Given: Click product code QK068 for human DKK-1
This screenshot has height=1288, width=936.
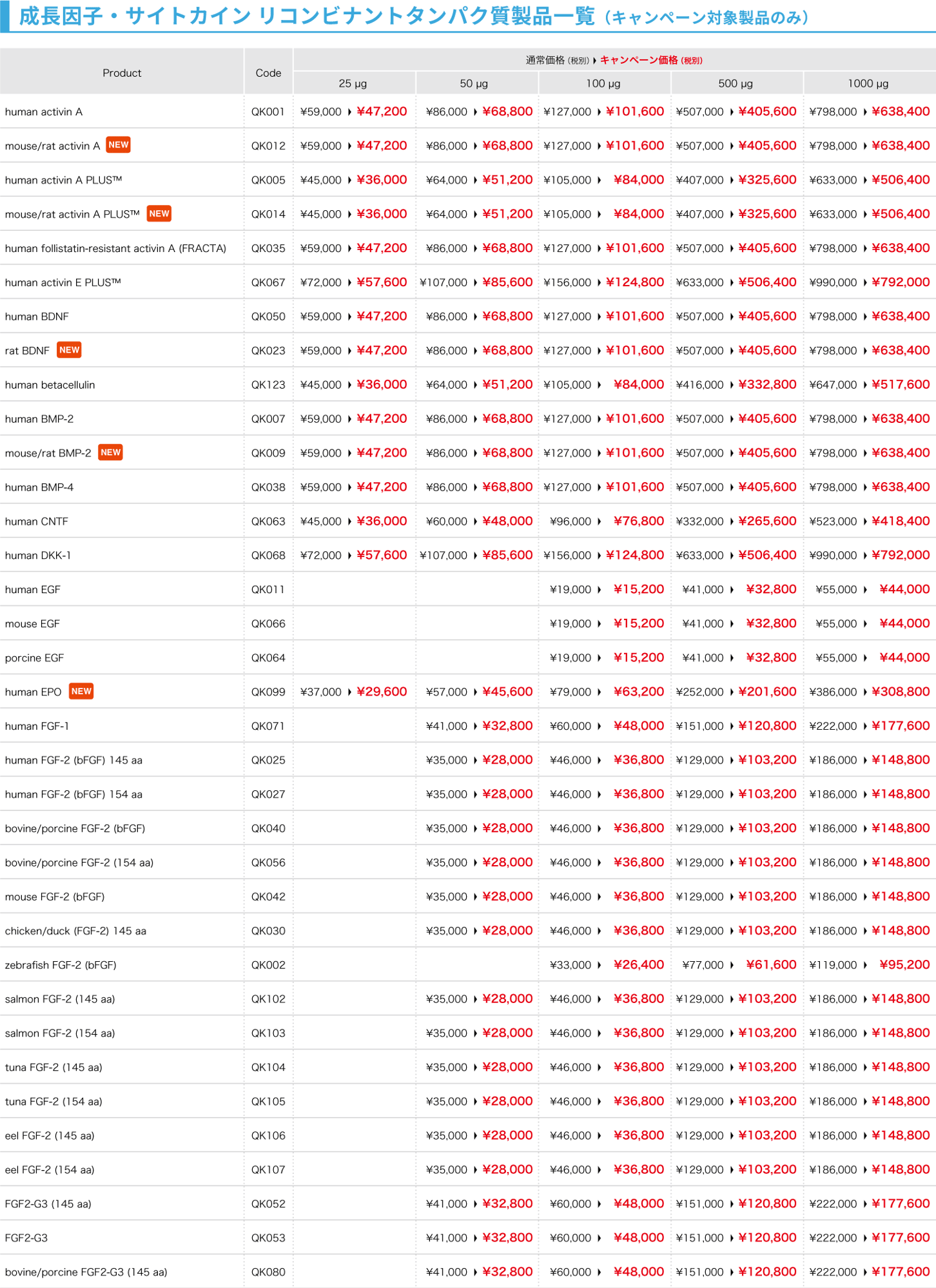Looking at the screenshot, I should pyautogui.click(x=268, y=555).
